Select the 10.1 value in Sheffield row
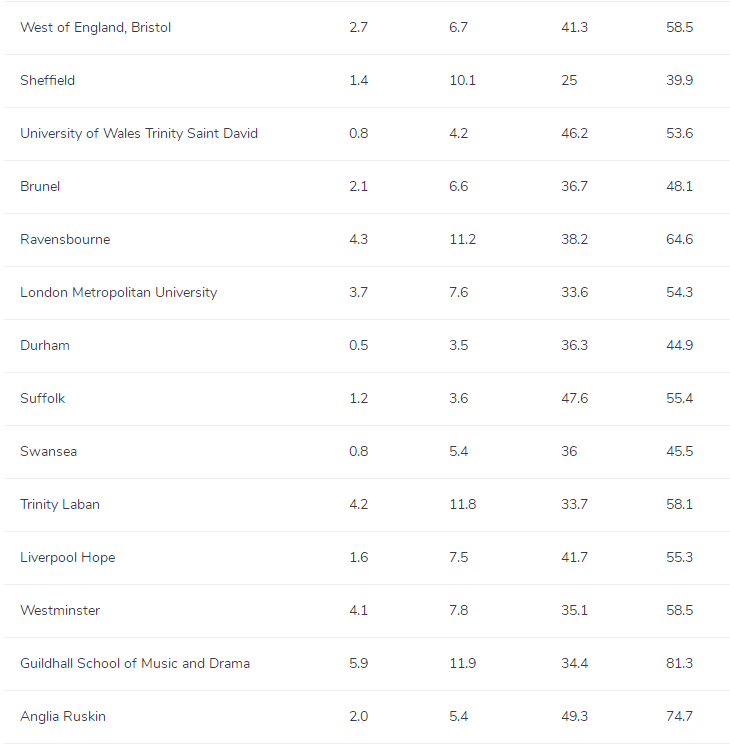This screenshot has width=730, height=745. [462, 80]
